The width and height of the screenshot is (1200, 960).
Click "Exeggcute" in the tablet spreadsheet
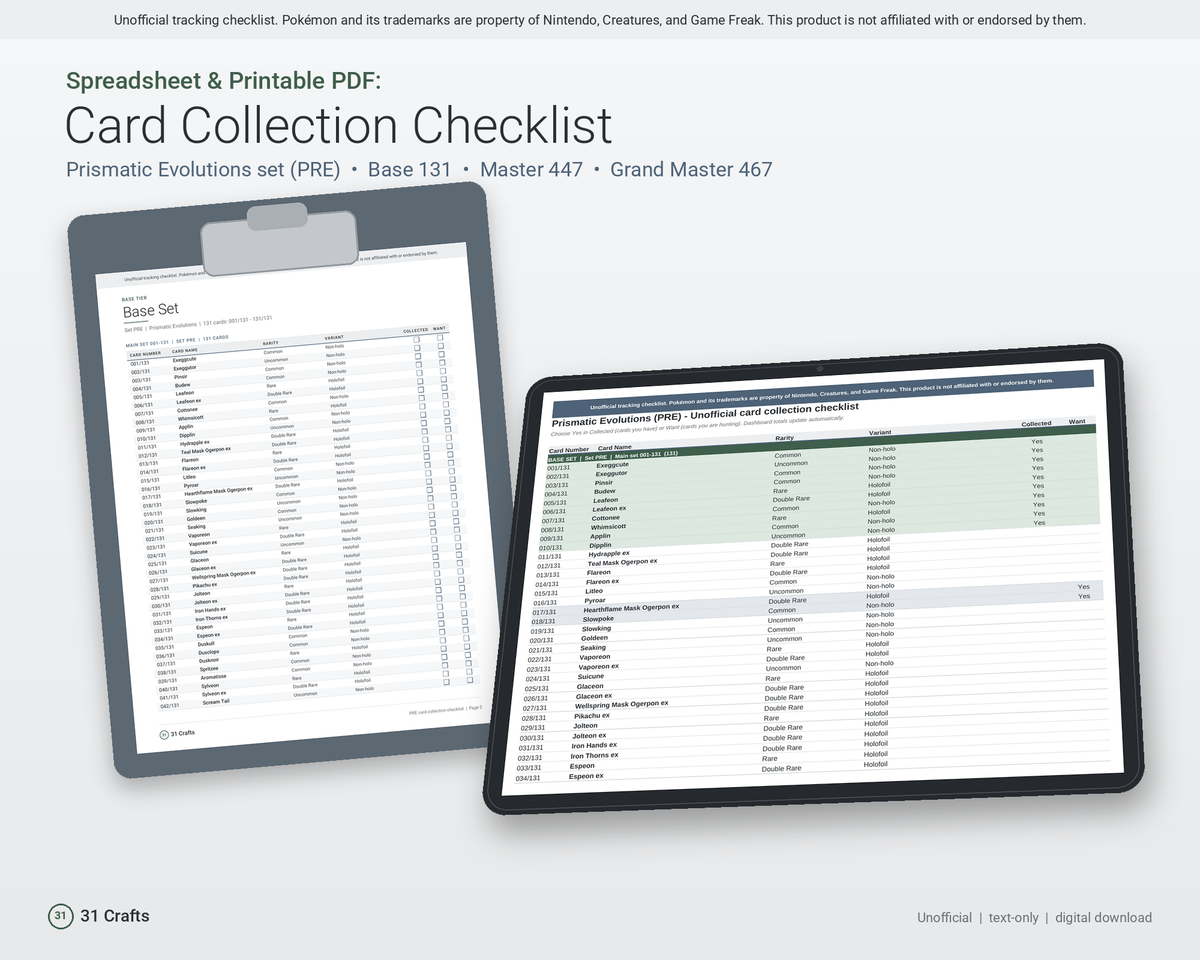tap(612, 465)
